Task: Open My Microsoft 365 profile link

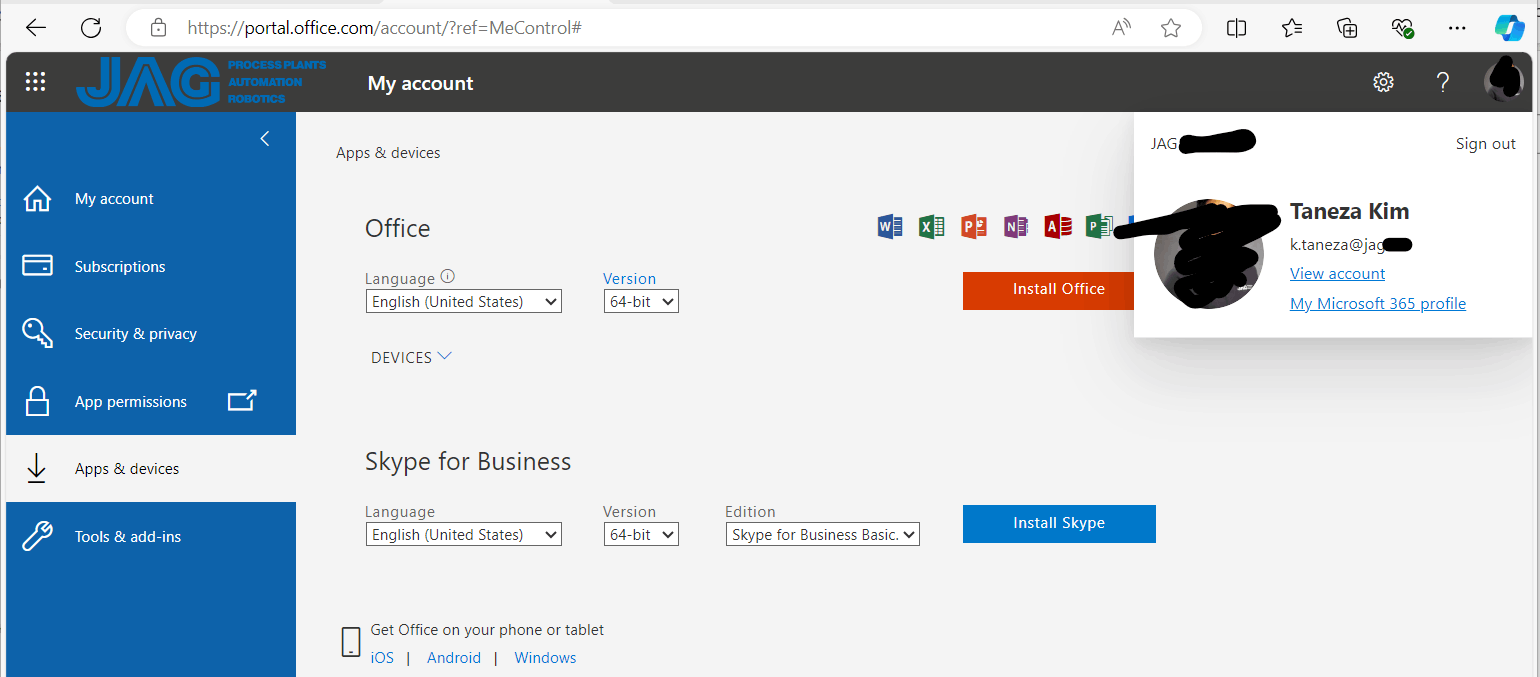Action: point(1378,303)
